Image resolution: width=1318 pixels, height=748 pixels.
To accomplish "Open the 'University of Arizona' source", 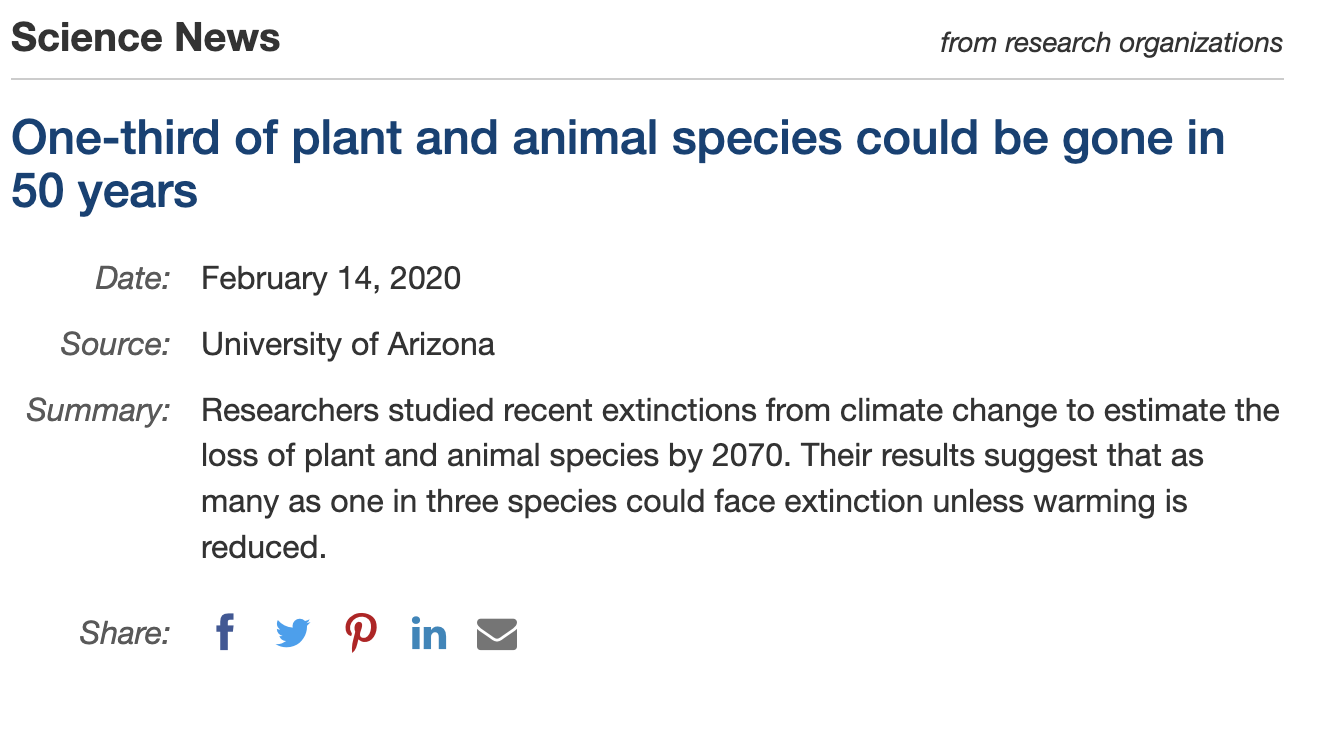I will click(348, 345).
